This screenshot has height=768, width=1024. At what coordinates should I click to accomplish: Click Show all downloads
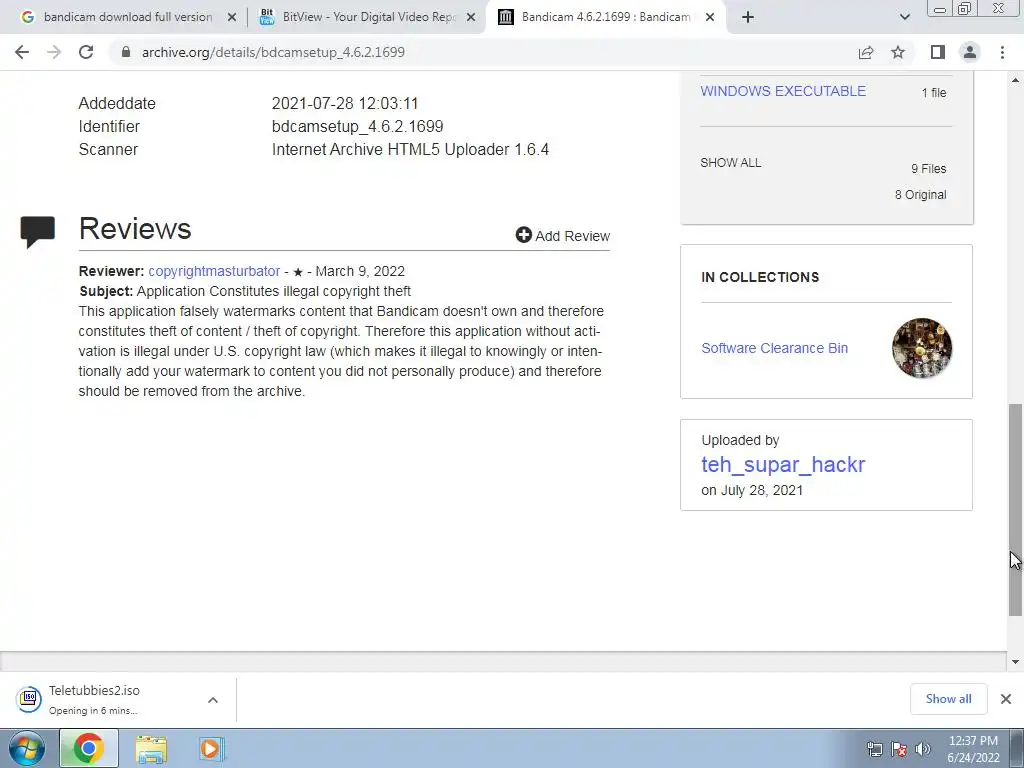(948, 699)
